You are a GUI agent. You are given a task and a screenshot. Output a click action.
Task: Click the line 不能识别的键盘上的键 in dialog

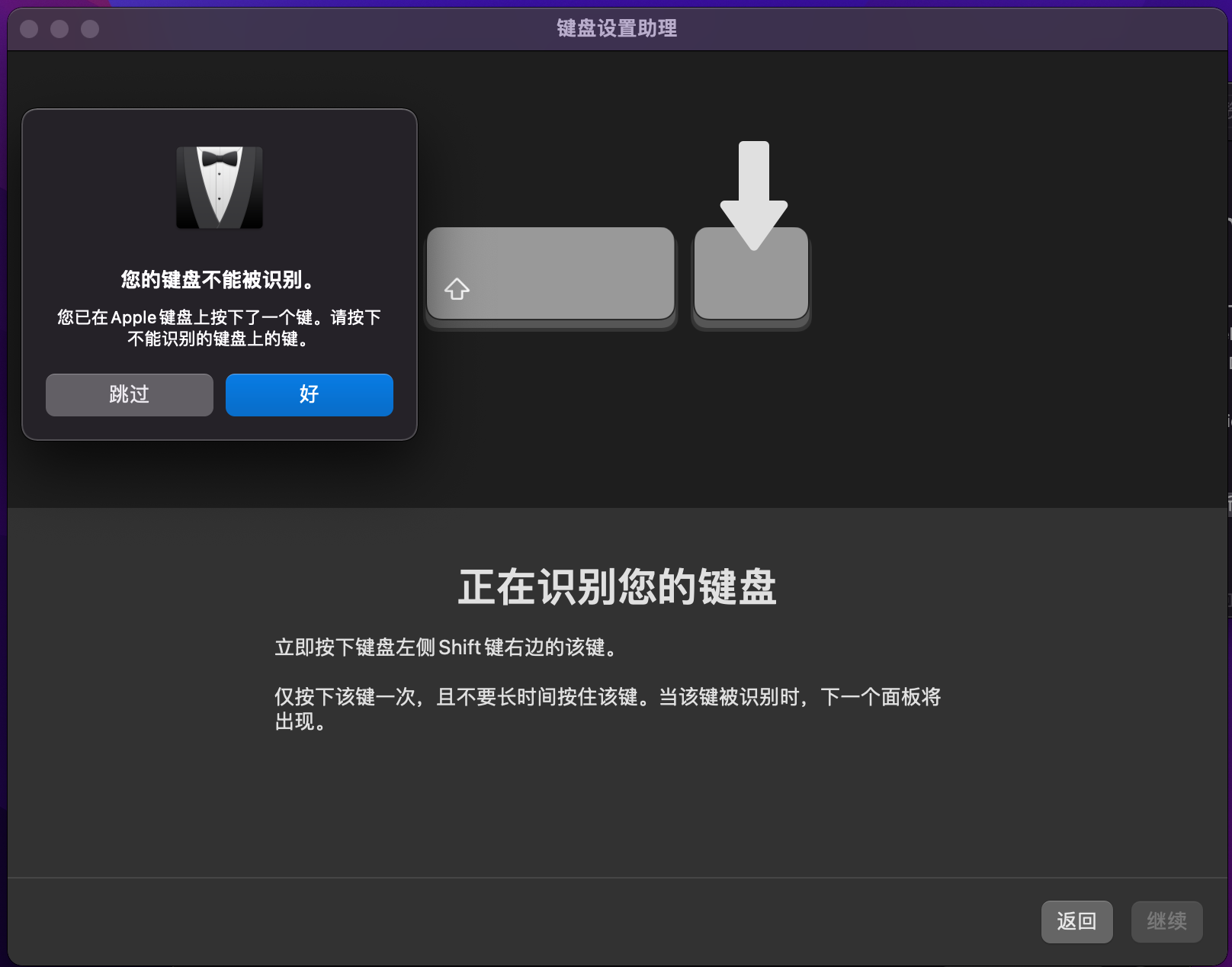219,339
